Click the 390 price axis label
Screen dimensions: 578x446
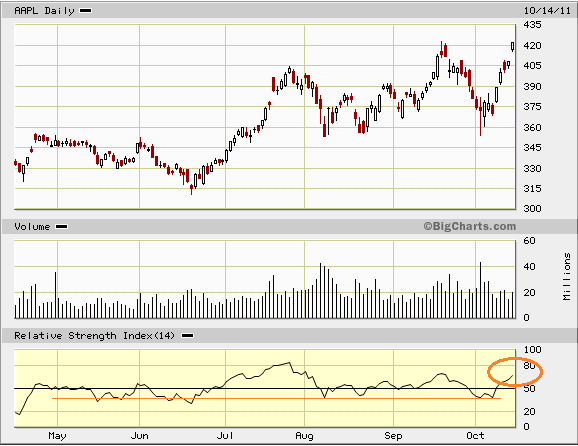[532, 87]
